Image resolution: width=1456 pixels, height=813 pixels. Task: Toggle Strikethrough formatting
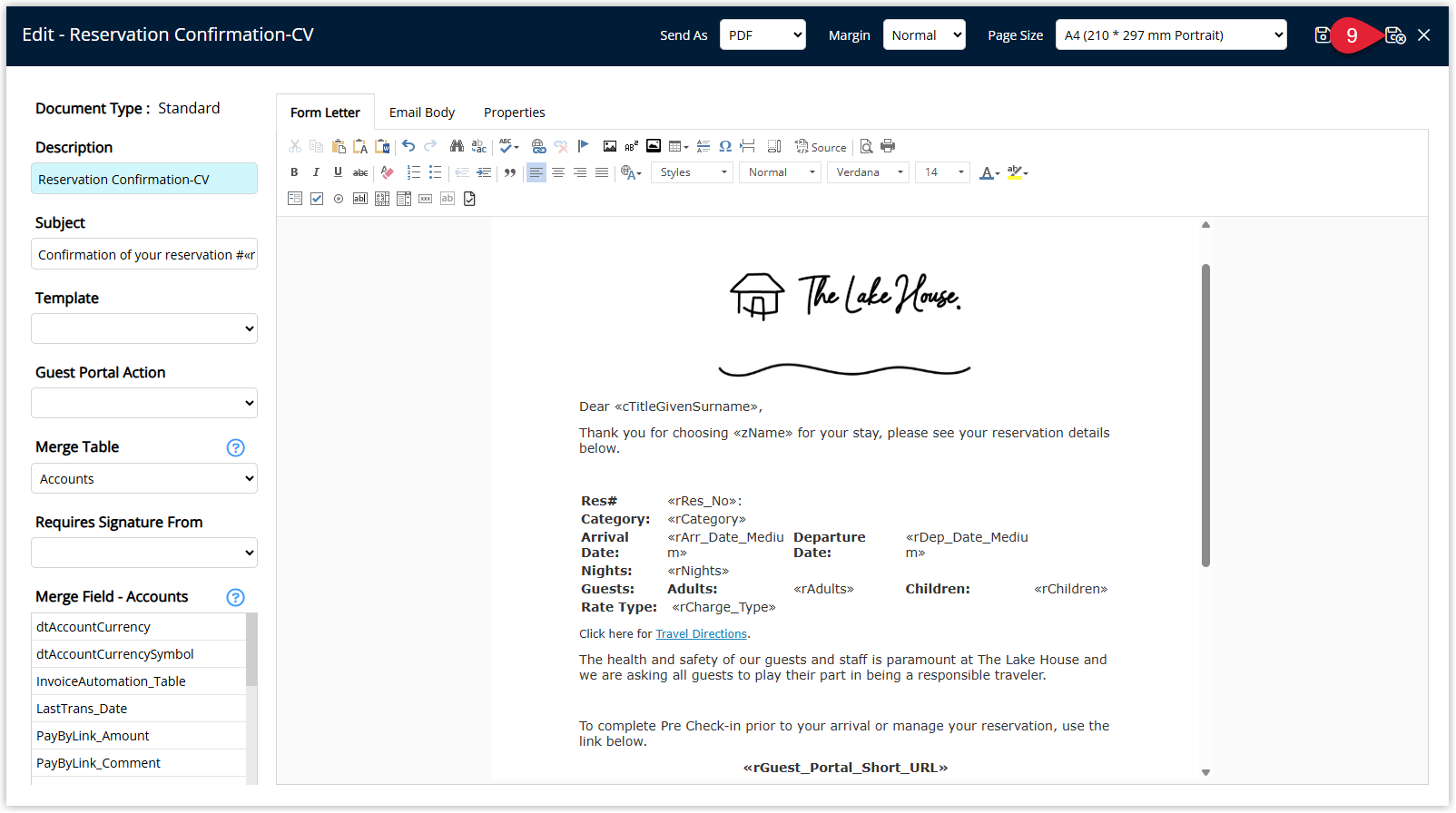point(360,172)
